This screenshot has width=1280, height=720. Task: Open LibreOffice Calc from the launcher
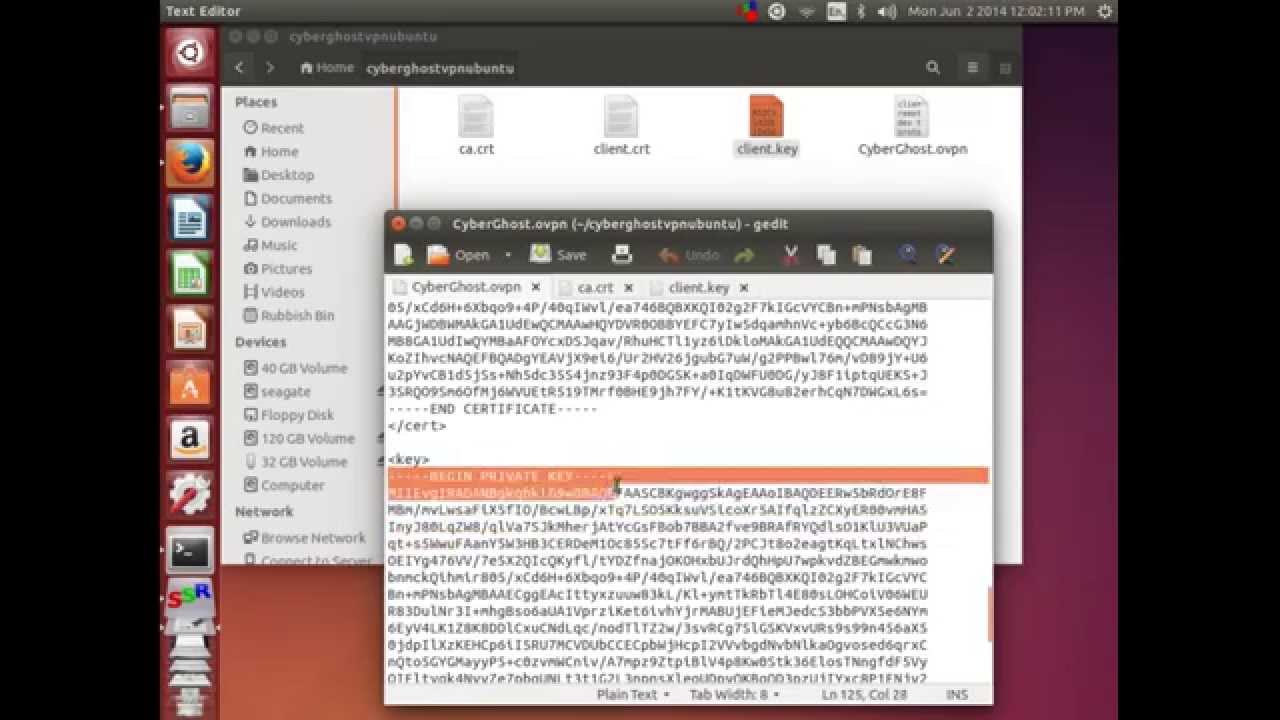tap(190, 274)
